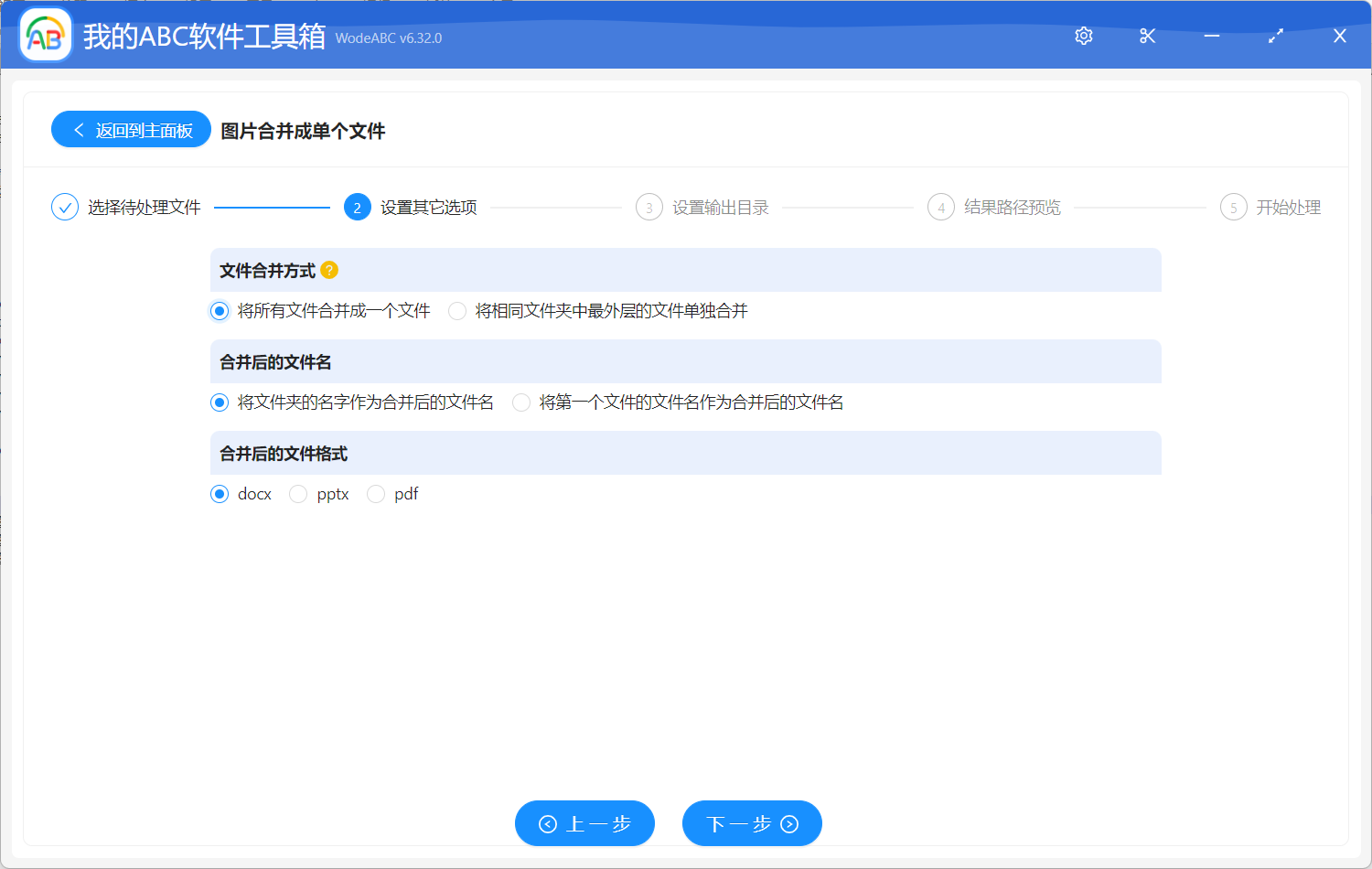Click the scissors screenshot icon in the title bar
1372x869 pixels.
click(1147, 35)
